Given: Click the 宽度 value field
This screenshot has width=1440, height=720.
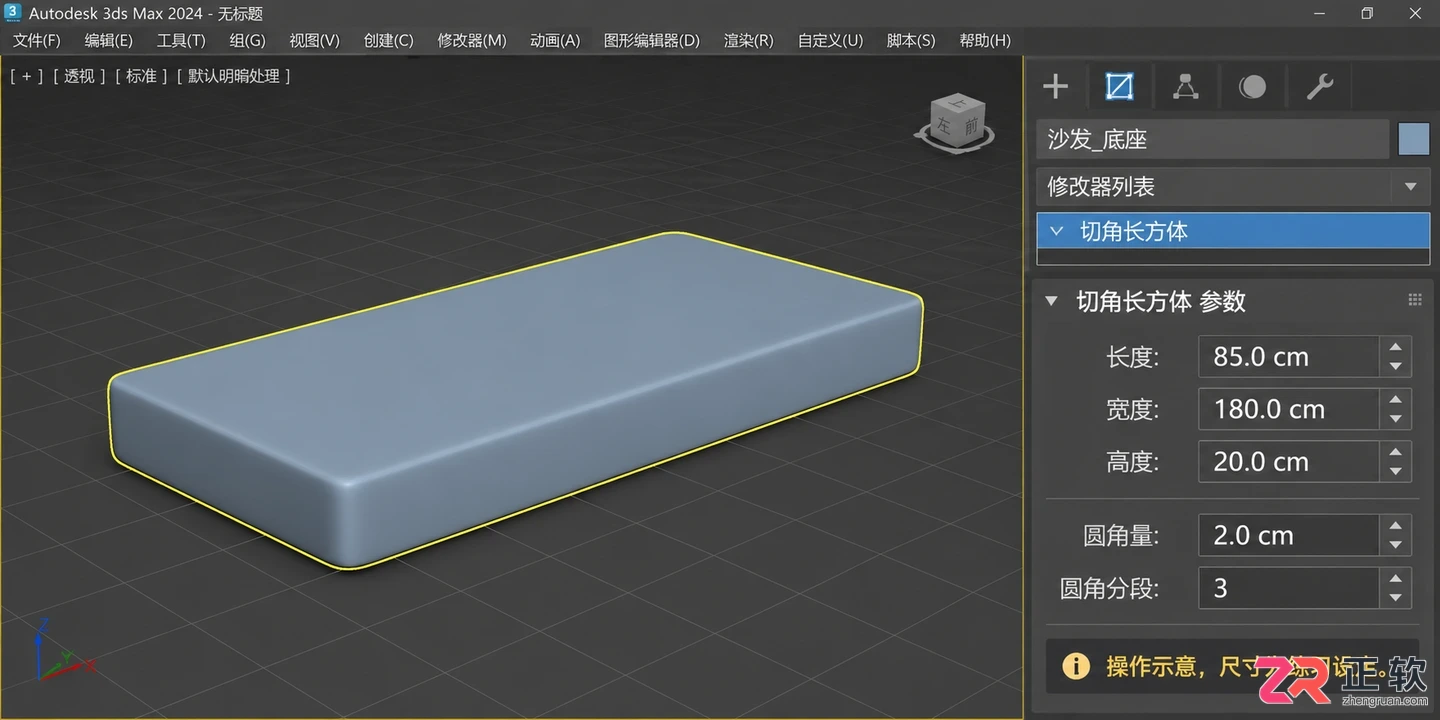Looking at the screenshot, I should pyautogui.click(x=1289, y=409).
